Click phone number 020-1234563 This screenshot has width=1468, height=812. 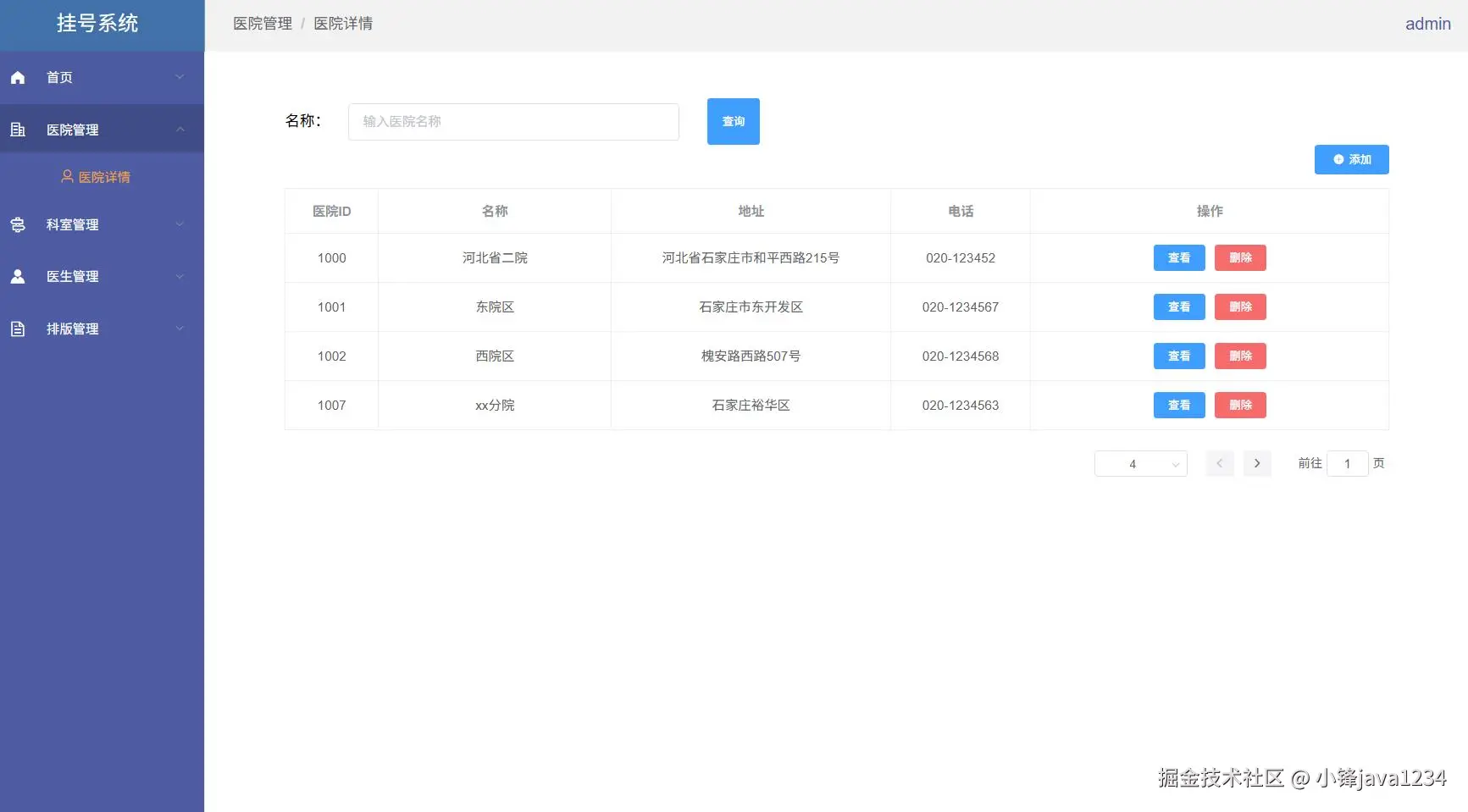tap(961, 406)
